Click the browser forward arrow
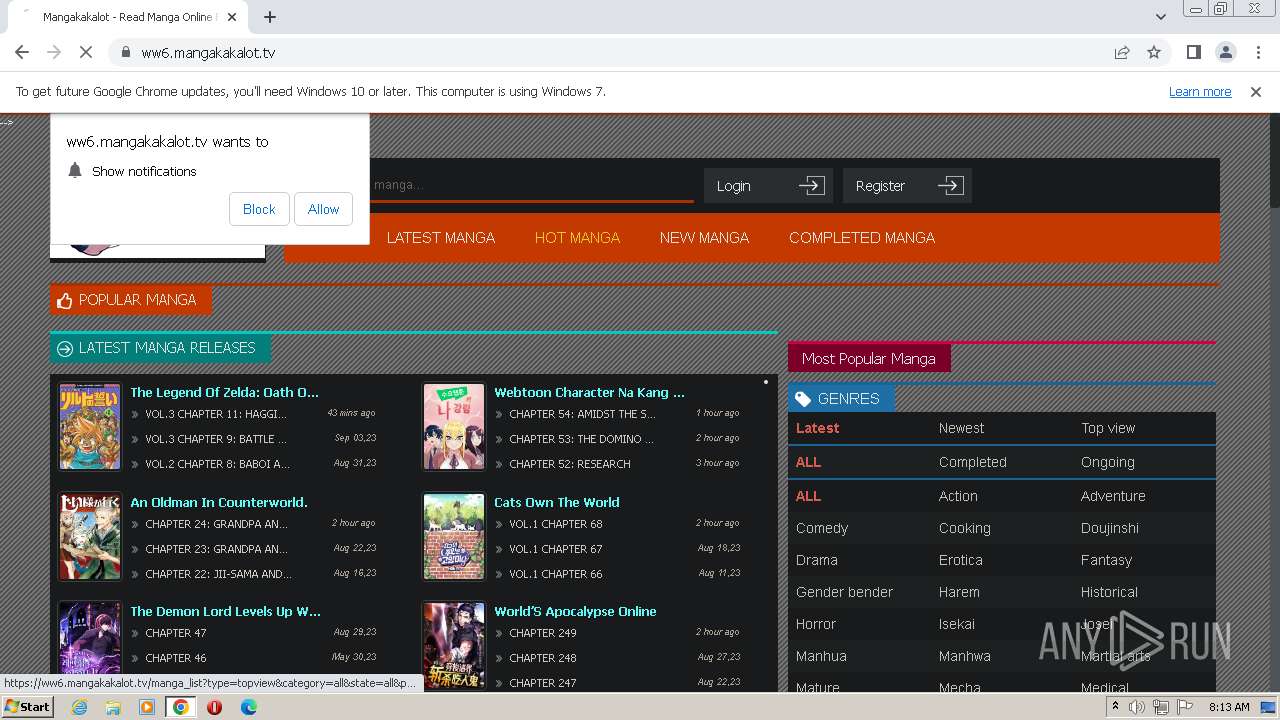The height and width of the screenshot is (720, 1280). [x=54, y=52]
